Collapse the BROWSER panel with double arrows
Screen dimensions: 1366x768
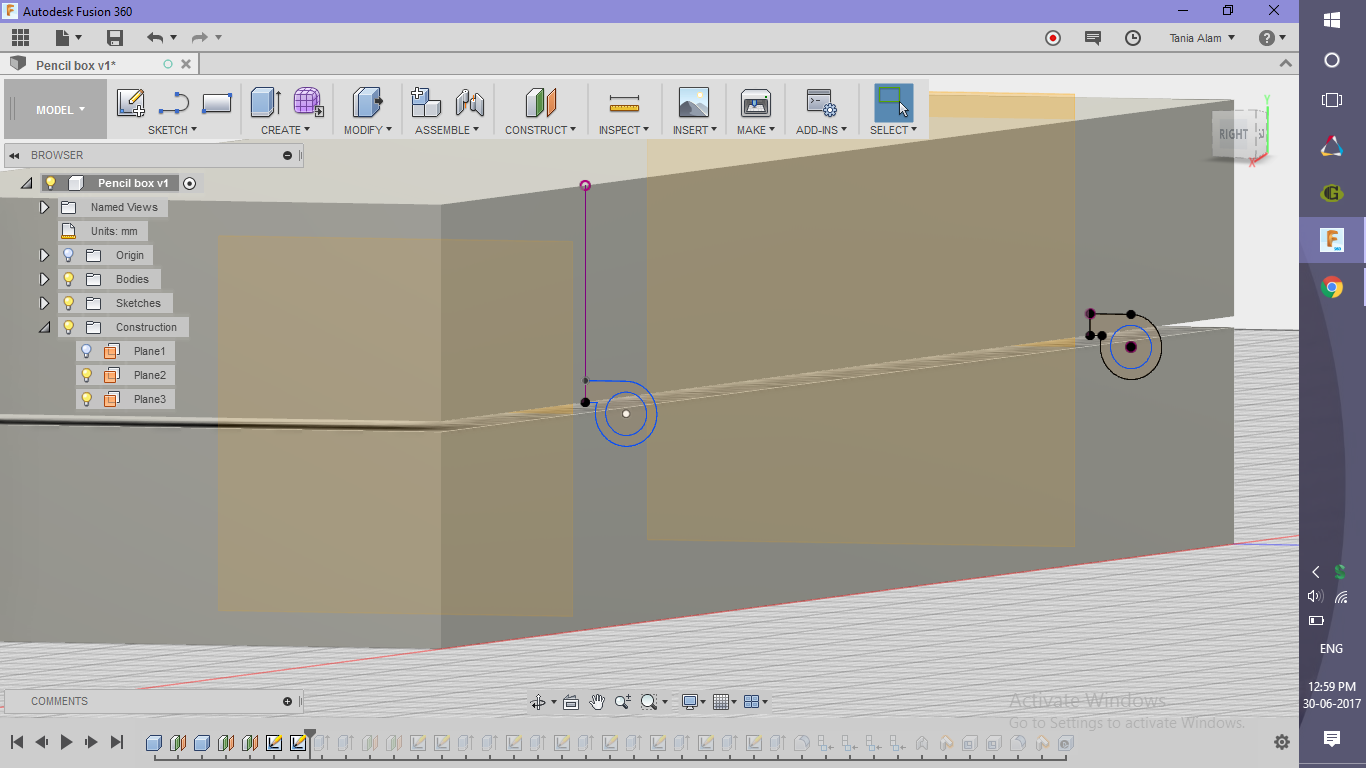14,155
